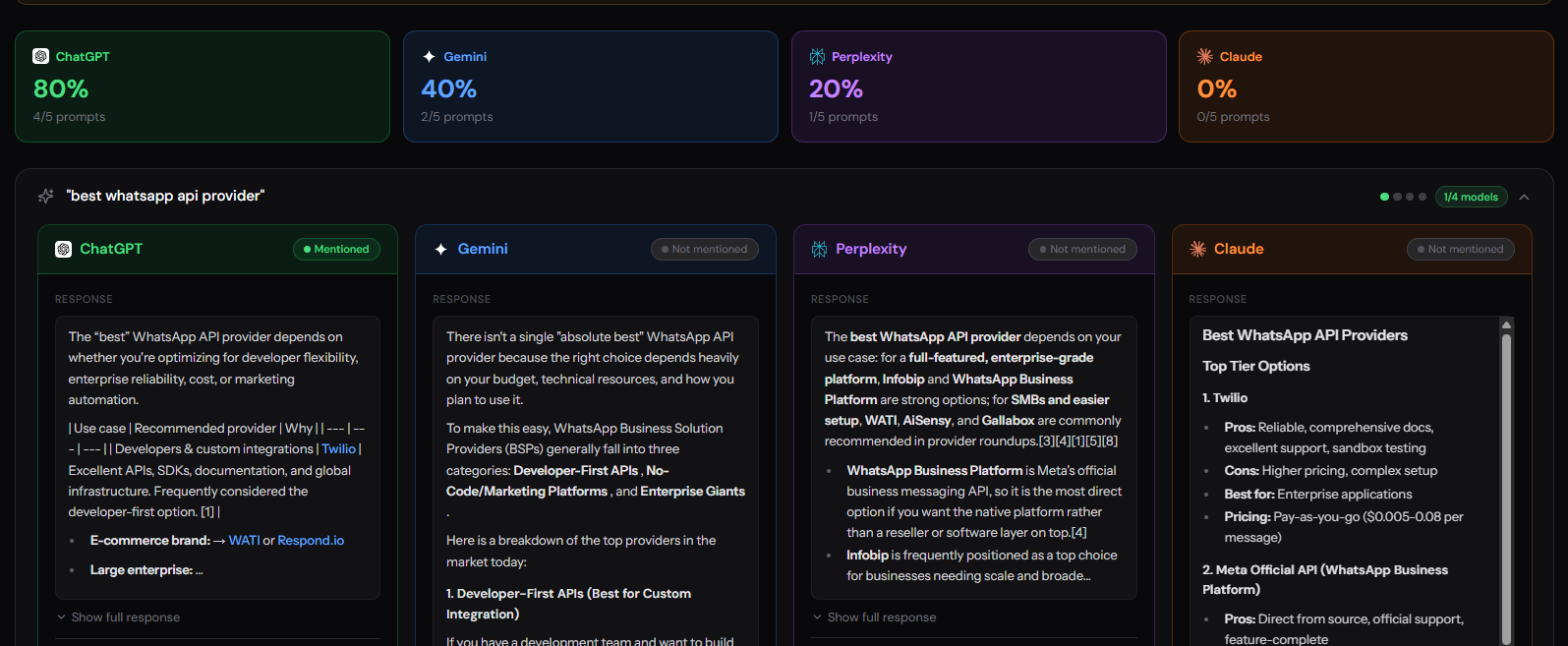This screenshot has width=1568, height=646.
Task: Expand ChatGPT's Show full response
Action: [118, 617]
